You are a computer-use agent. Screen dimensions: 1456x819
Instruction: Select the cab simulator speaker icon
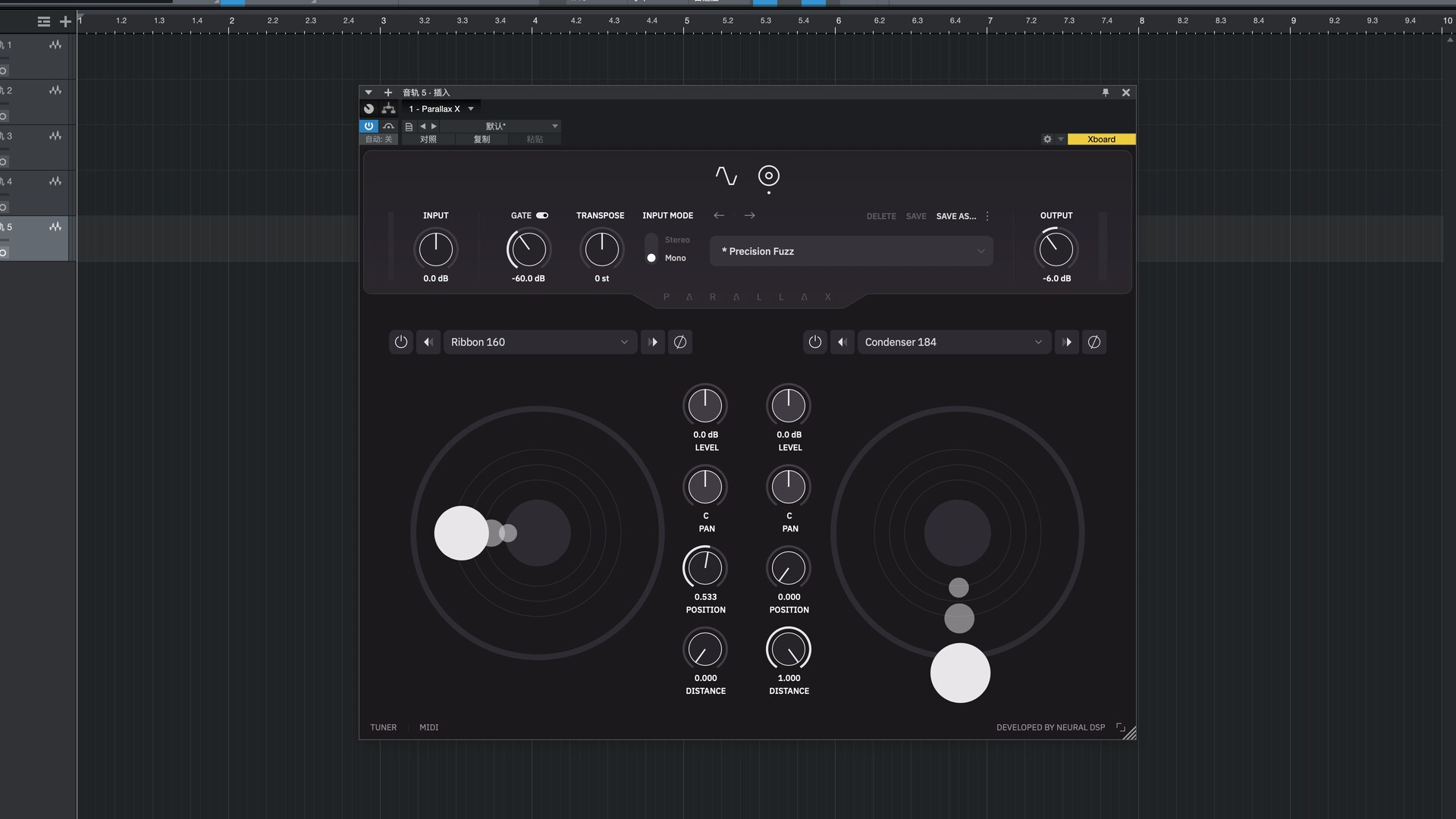tap(768, 176)
